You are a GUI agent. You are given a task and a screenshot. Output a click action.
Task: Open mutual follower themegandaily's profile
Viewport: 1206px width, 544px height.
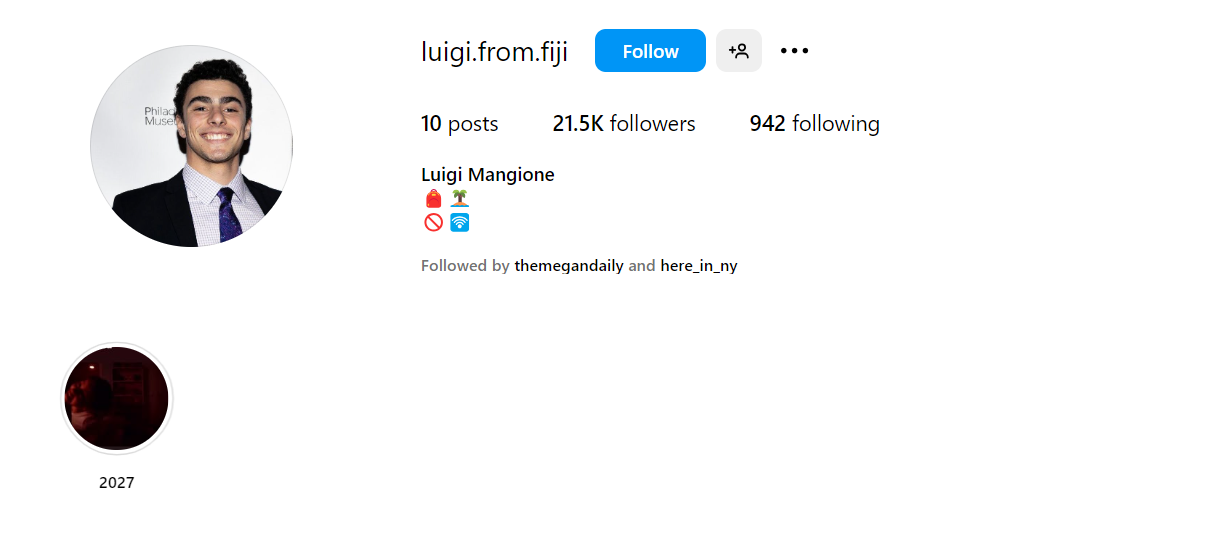pyautogui.click(x=569, y=266)
